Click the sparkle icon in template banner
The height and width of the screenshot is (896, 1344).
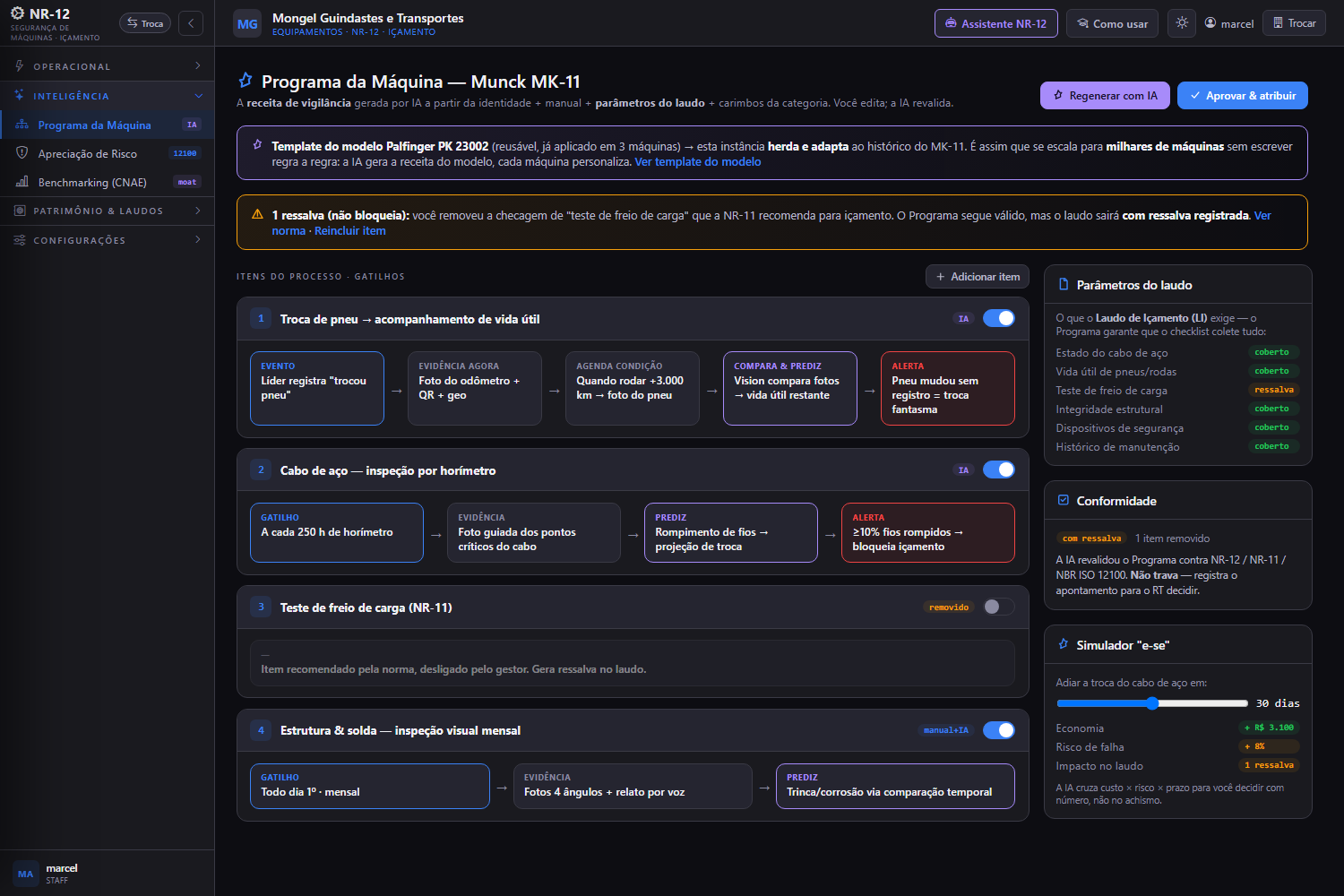(258, 145)
